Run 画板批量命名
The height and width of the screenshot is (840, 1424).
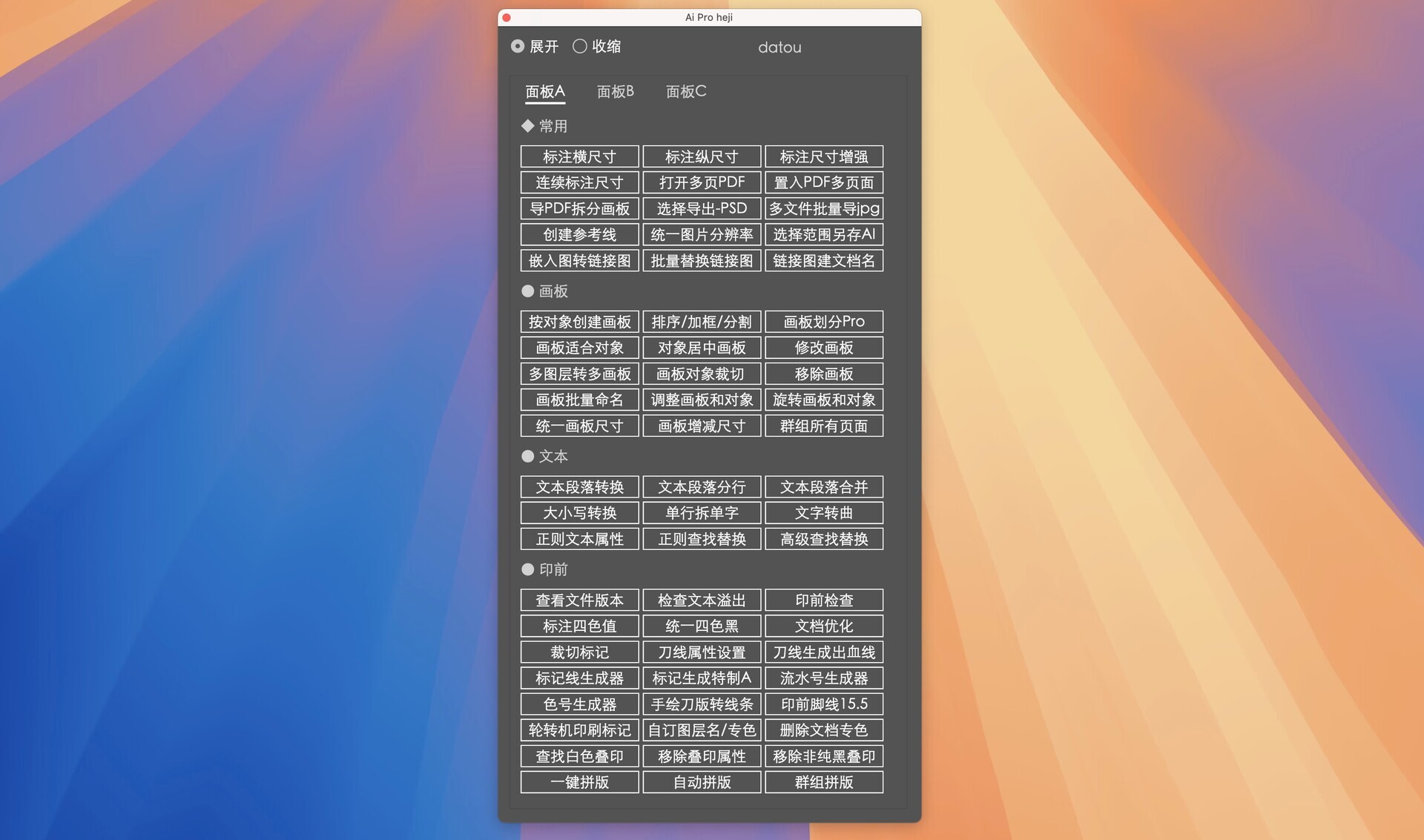pos(580,400)
